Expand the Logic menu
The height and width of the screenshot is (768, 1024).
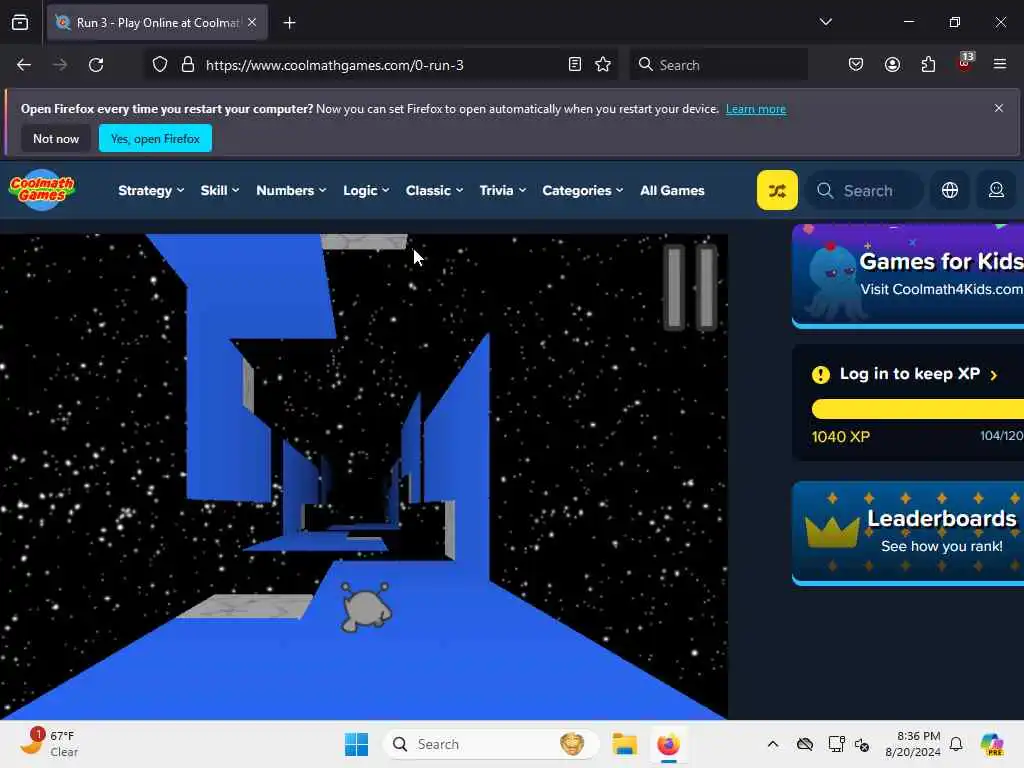(x=366, y=190)
